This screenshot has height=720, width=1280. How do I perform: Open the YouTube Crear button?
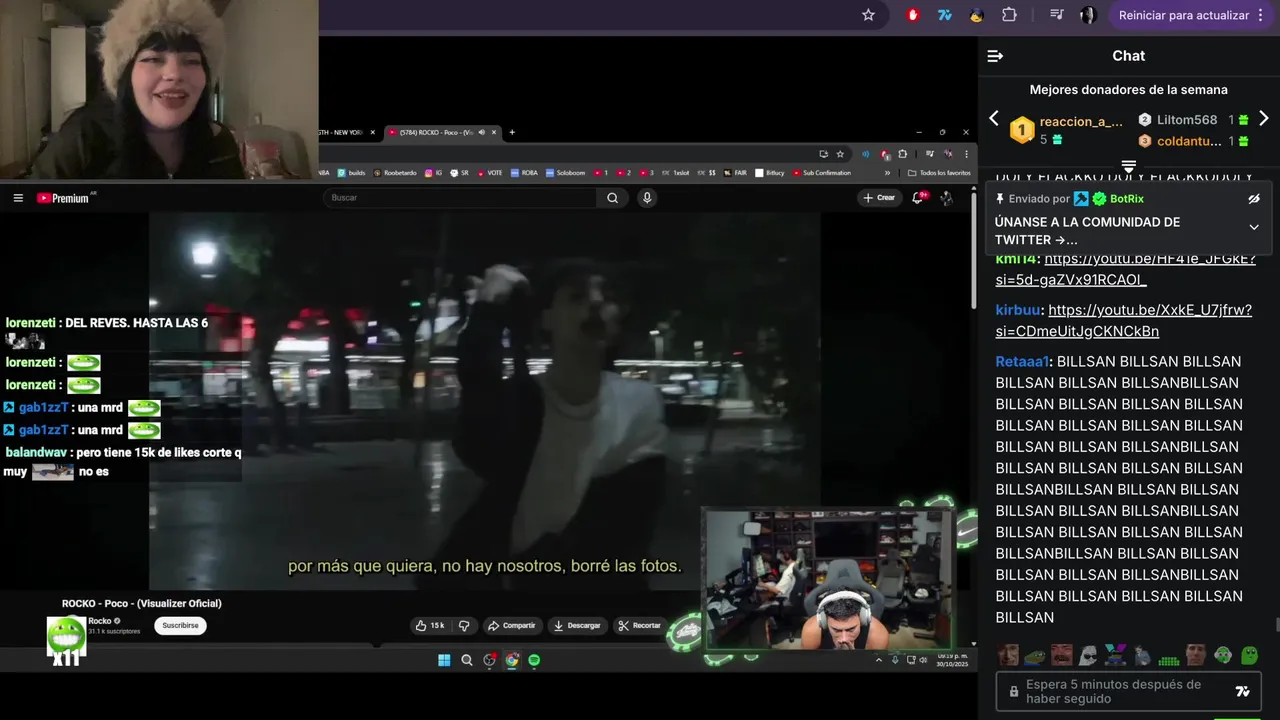pos(879,198)
